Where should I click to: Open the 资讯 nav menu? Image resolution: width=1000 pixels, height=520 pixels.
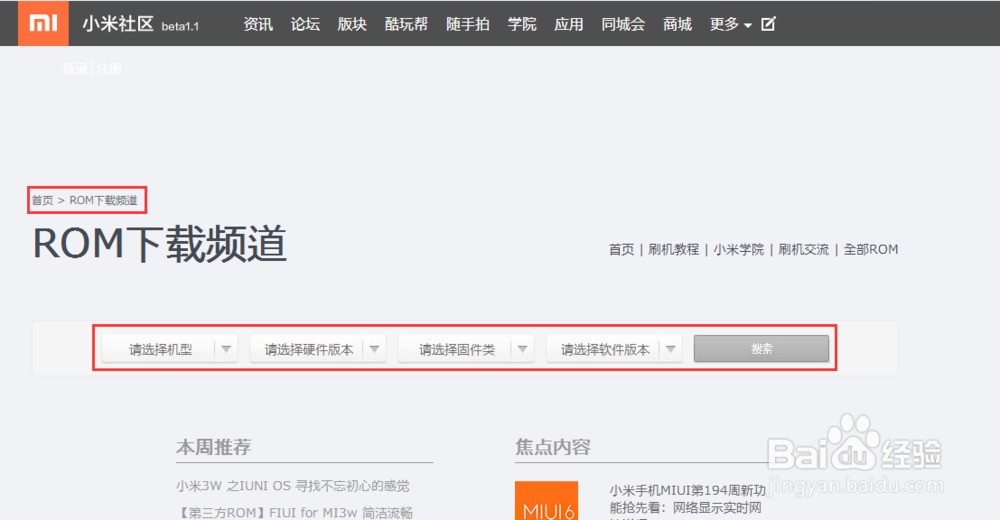coord(258,24)
